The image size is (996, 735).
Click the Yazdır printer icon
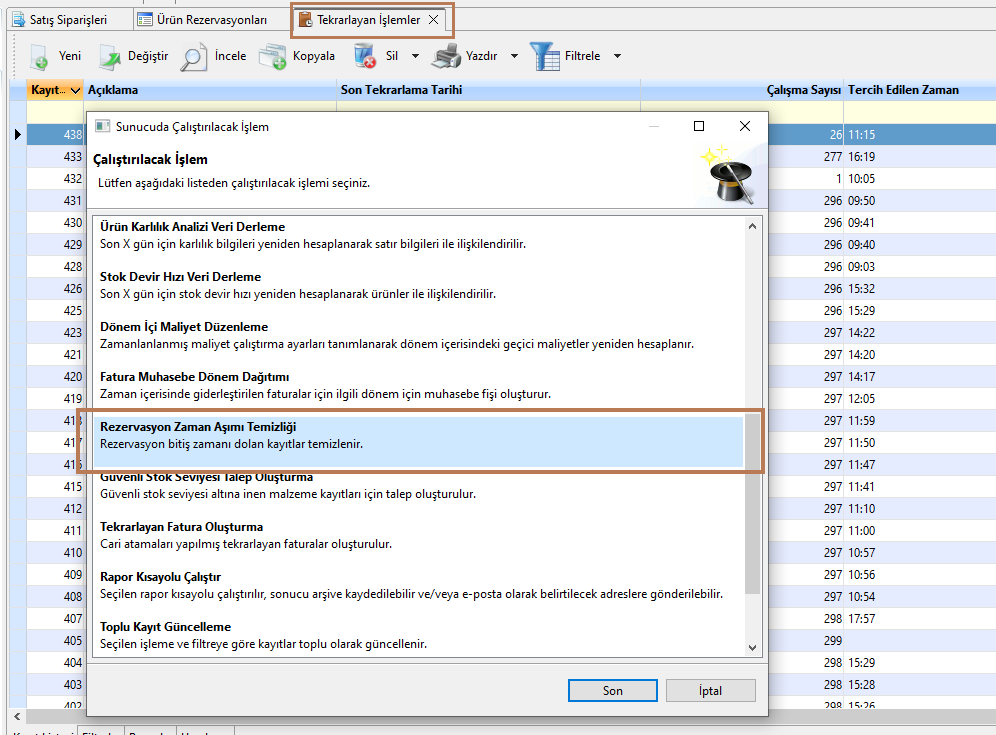[446, 57]
